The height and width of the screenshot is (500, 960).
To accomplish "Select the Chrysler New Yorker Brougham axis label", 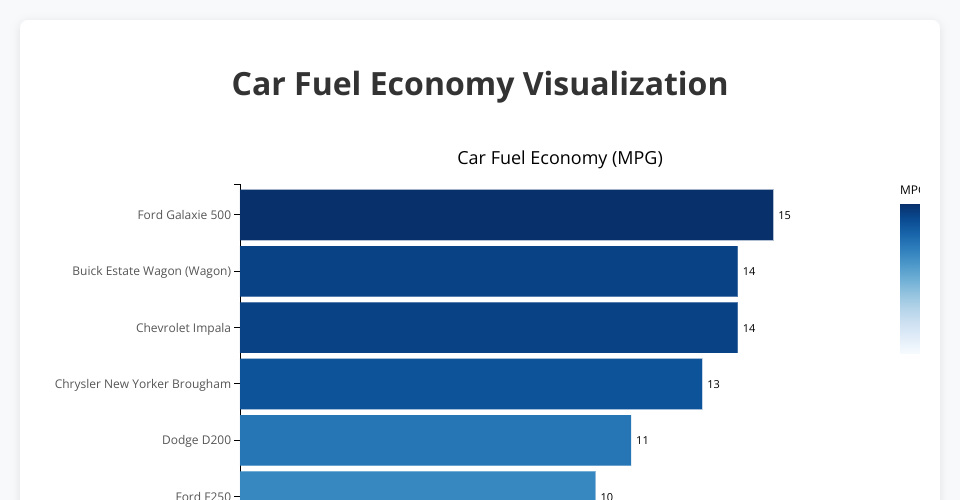I will coord(143,384).
